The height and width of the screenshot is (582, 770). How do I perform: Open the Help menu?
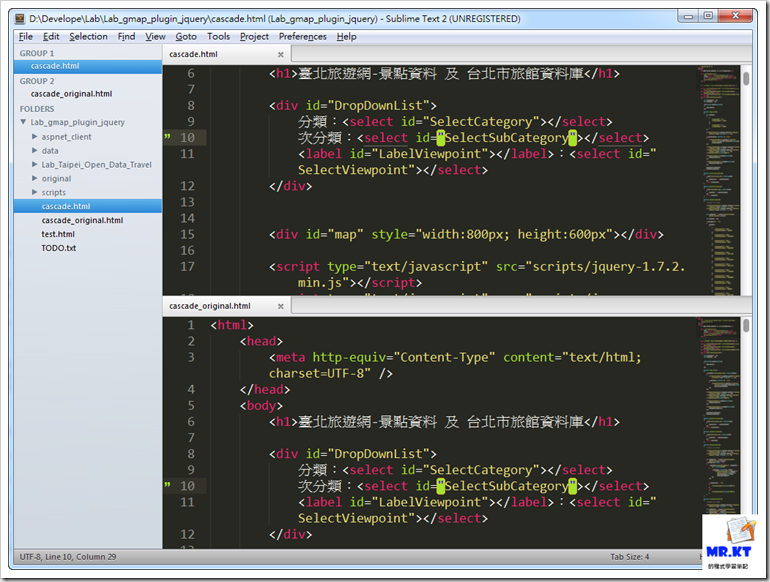346,36
